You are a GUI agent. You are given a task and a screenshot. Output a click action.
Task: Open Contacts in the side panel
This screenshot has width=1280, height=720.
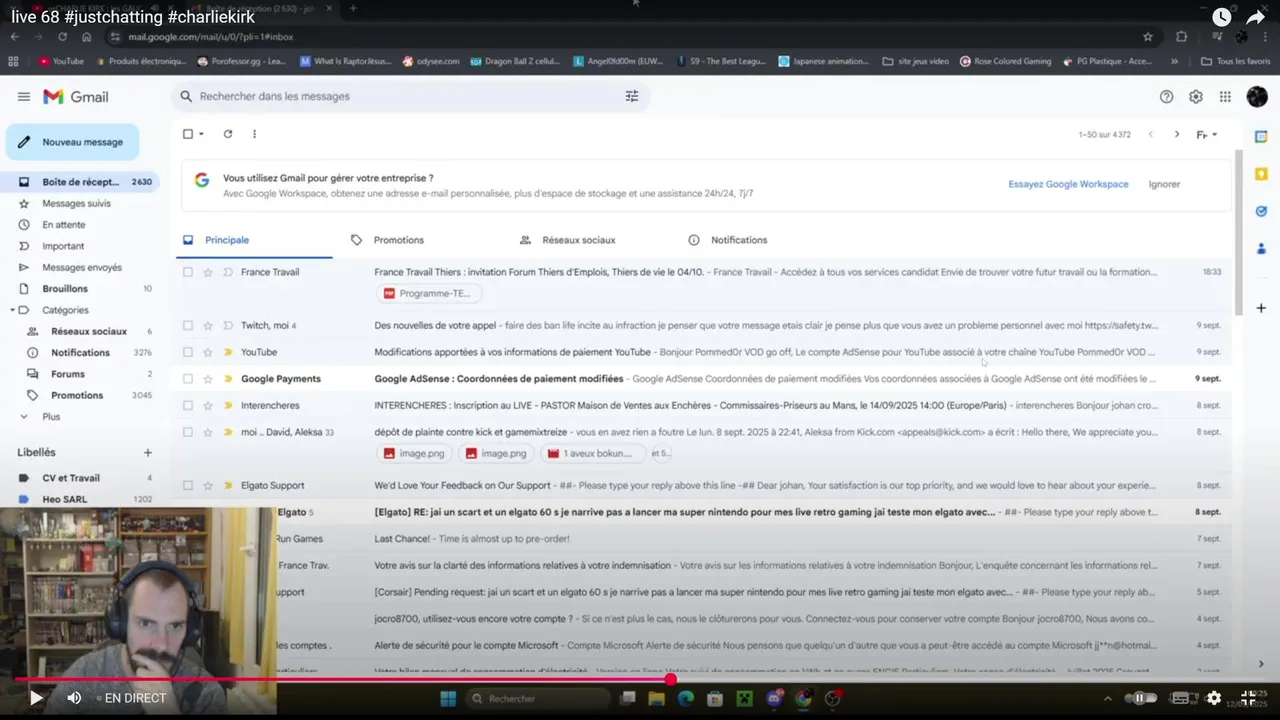[x=1261, y=248]
